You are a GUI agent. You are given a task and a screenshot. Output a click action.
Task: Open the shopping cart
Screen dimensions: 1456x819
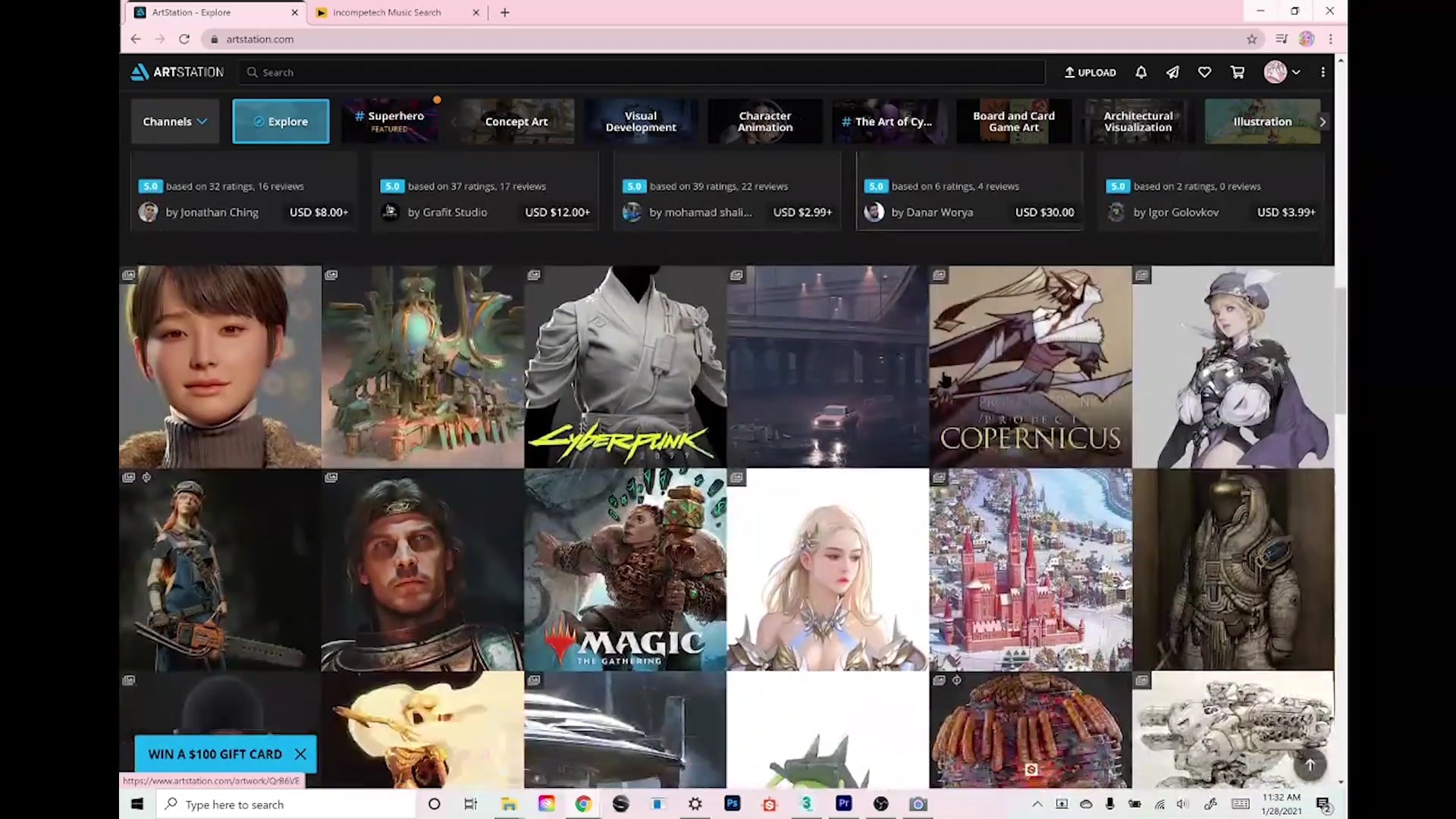[x=1238, y=72]
